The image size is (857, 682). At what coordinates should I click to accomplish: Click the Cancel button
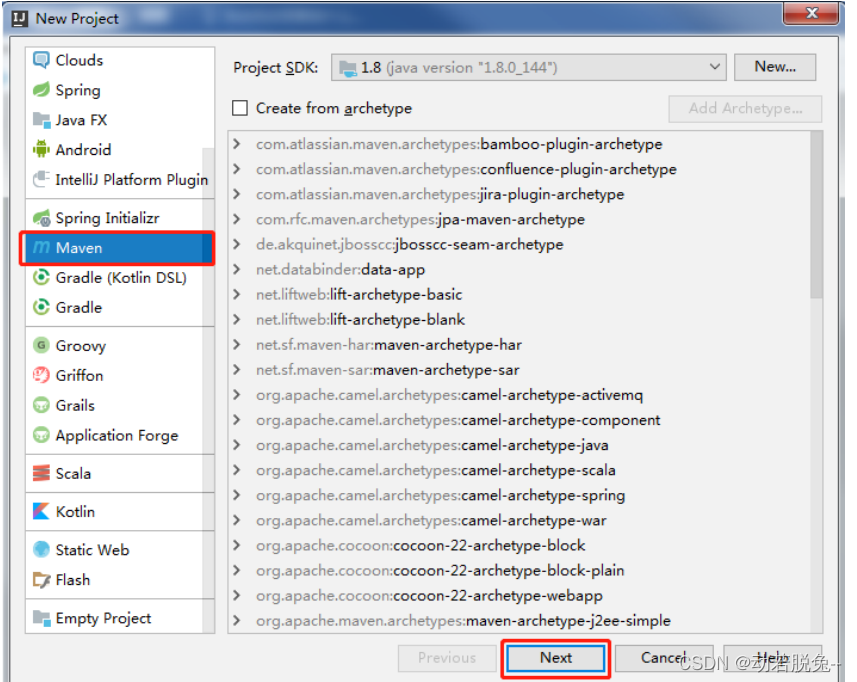[x=664, y=658]
